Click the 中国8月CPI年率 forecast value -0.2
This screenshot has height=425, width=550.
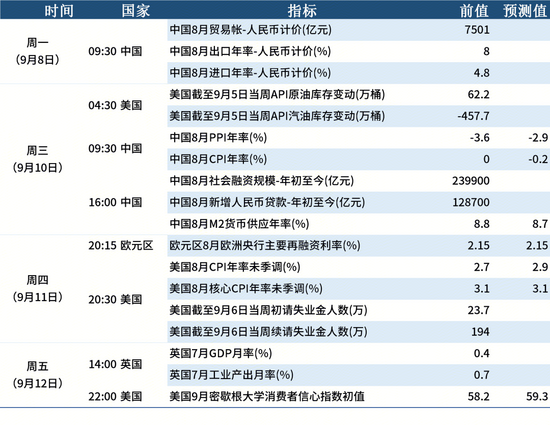tap(538, 159)
